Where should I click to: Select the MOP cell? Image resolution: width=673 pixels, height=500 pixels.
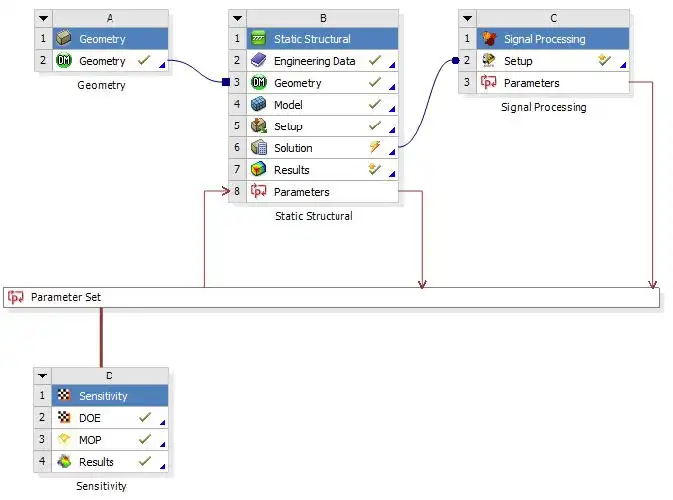(110, 439)
